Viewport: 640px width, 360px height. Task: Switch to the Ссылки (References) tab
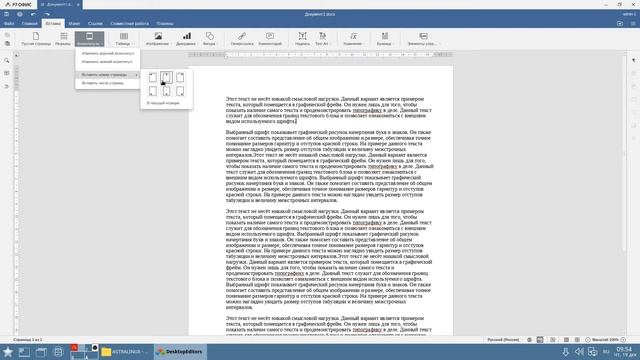point(95,24)
